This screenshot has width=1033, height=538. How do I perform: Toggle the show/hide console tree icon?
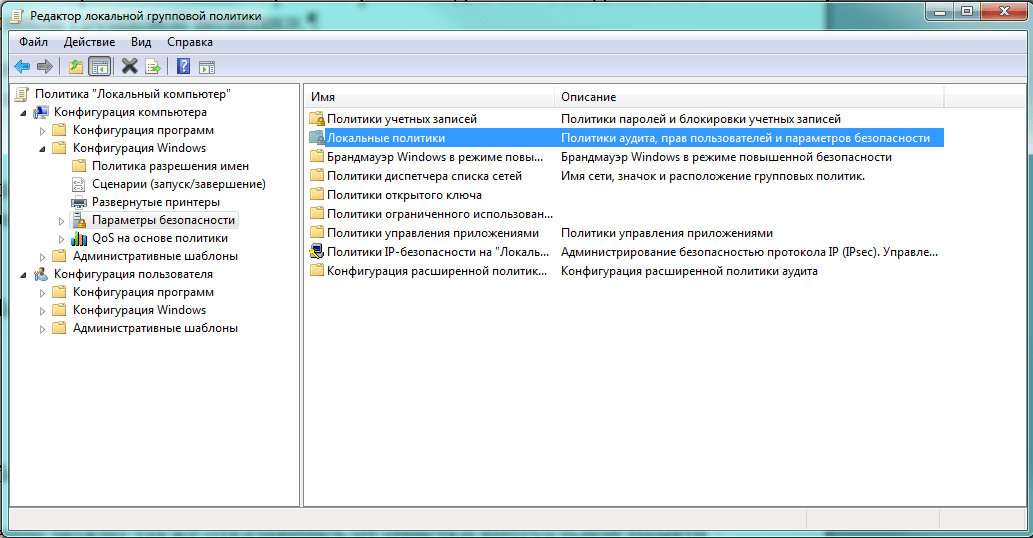pyautogui.click(x=99, y=67)
